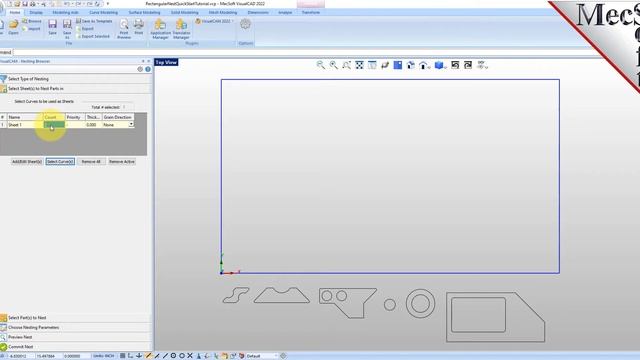
Task: Open the last viewport toolbar dropdown icon
Action: [x=482, y=65]
